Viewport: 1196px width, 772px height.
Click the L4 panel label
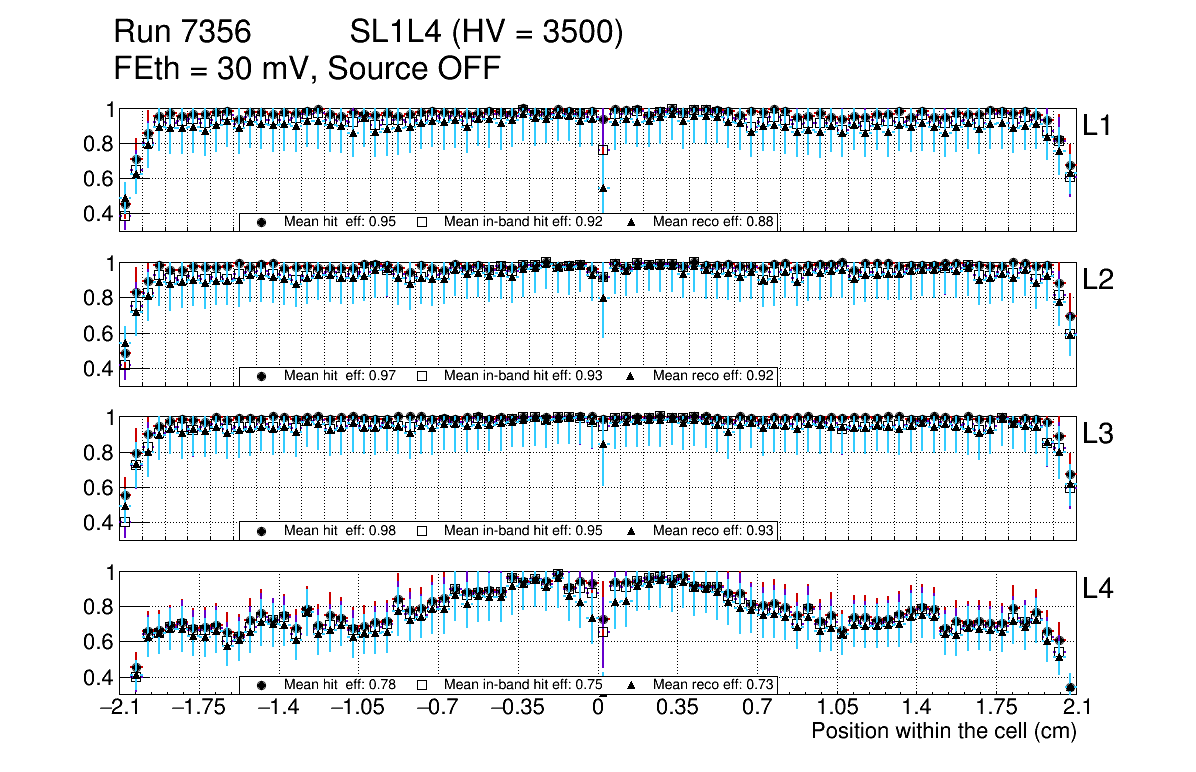pyautogui.click(x=1098, y=589)
